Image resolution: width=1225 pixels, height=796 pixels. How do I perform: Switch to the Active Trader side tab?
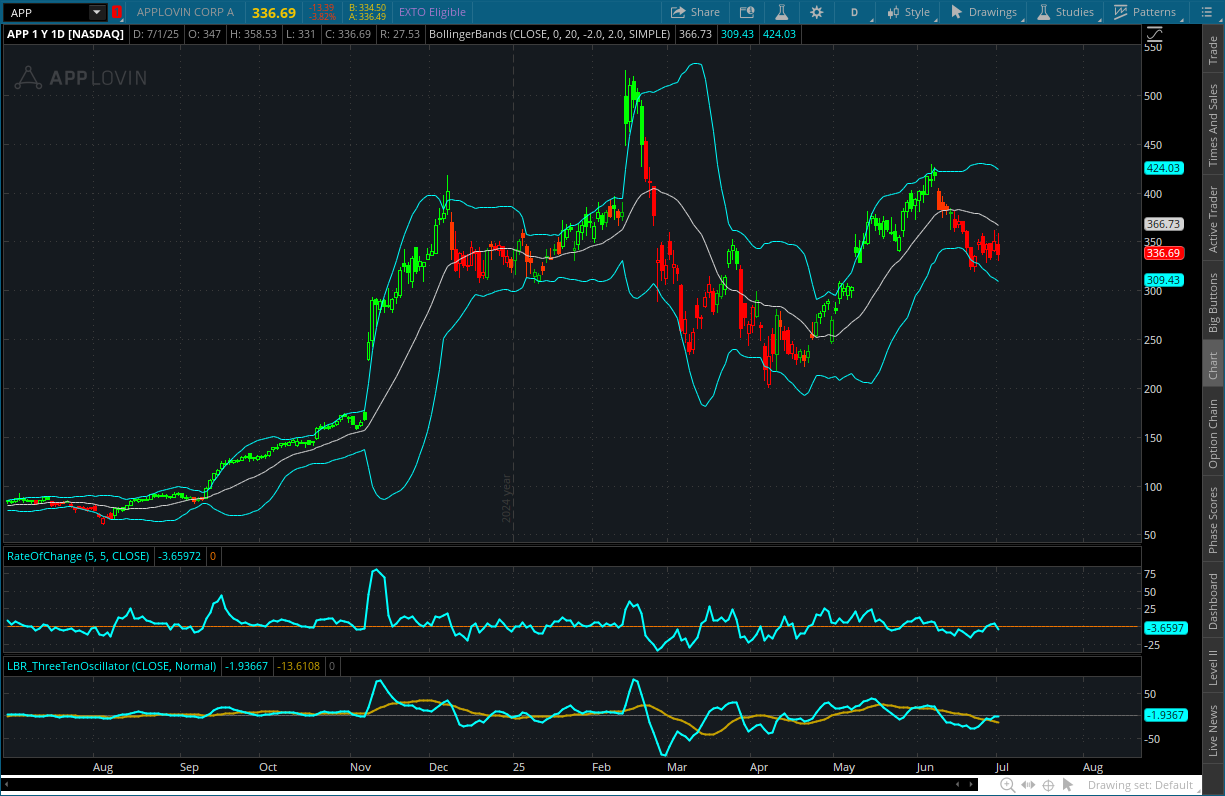point(1213,219)
